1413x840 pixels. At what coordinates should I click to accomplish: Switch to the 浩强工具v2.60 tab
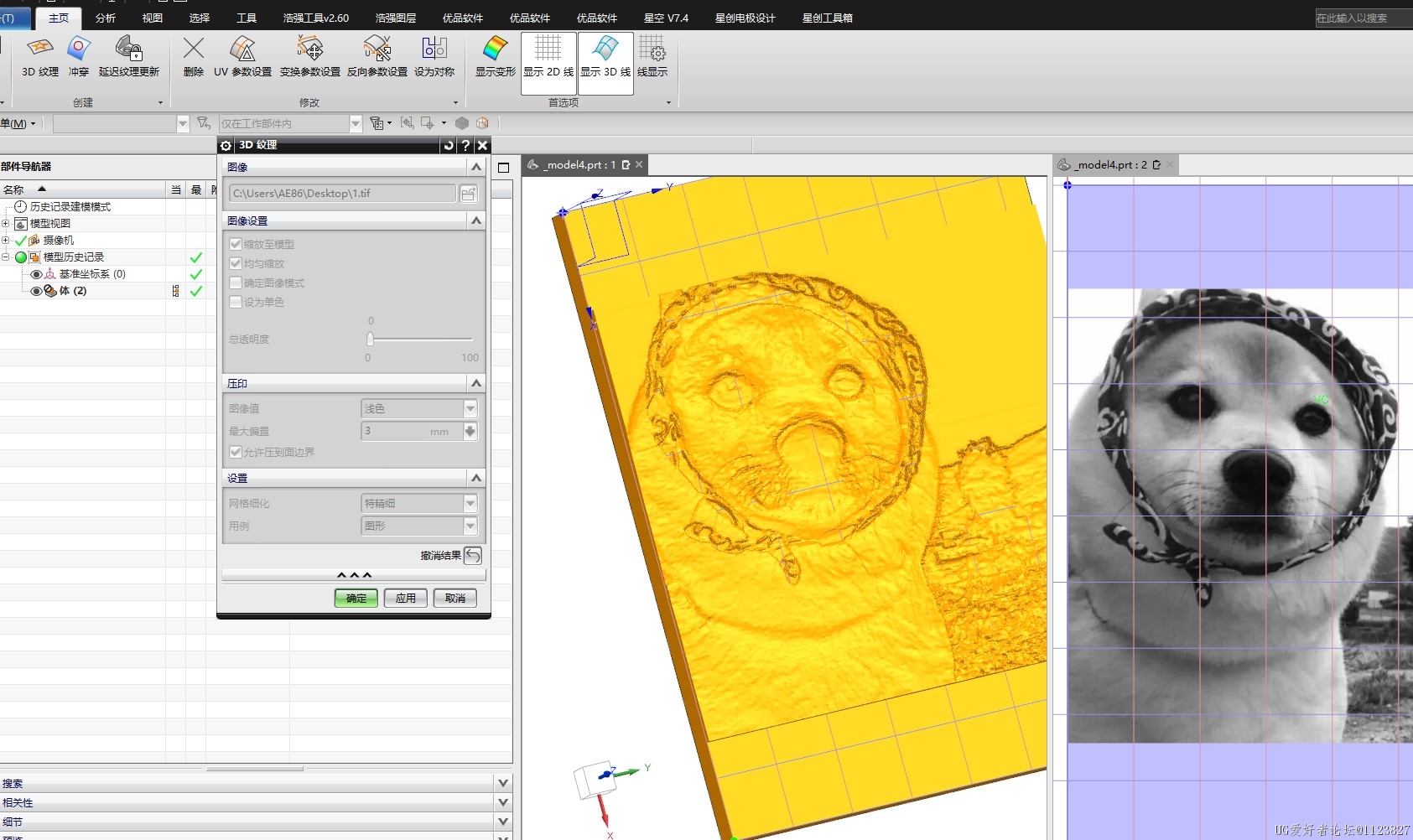316,18
